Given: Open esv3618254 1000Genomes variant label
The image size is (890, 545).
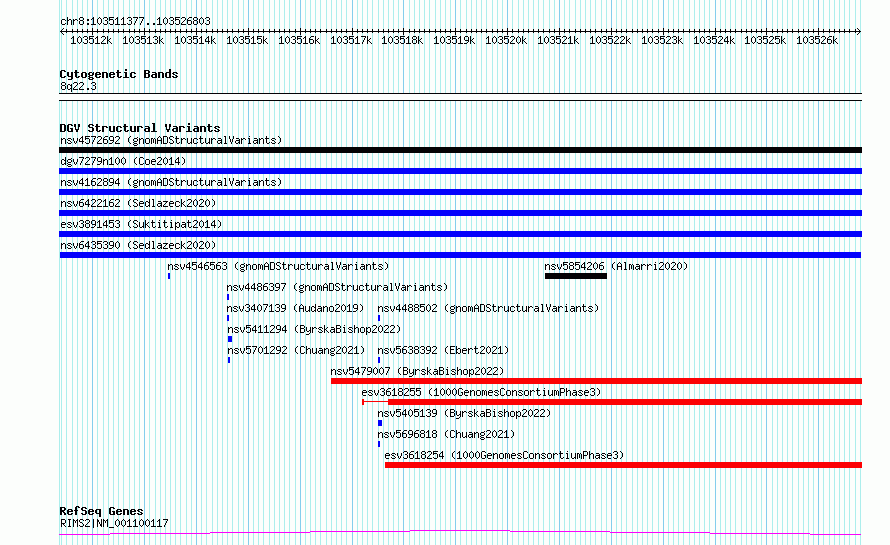Looking at the screenshot, I should point(504,455).
